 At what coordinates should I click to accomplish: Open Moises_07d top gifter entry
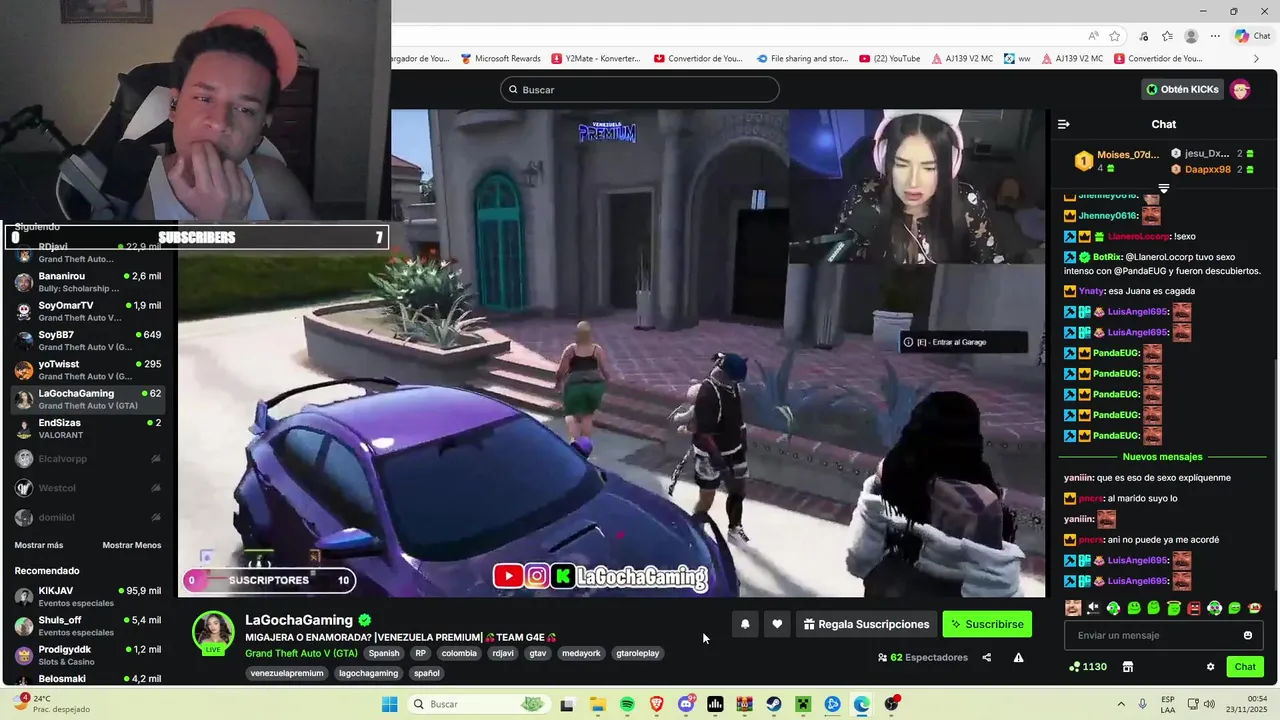1118,161
